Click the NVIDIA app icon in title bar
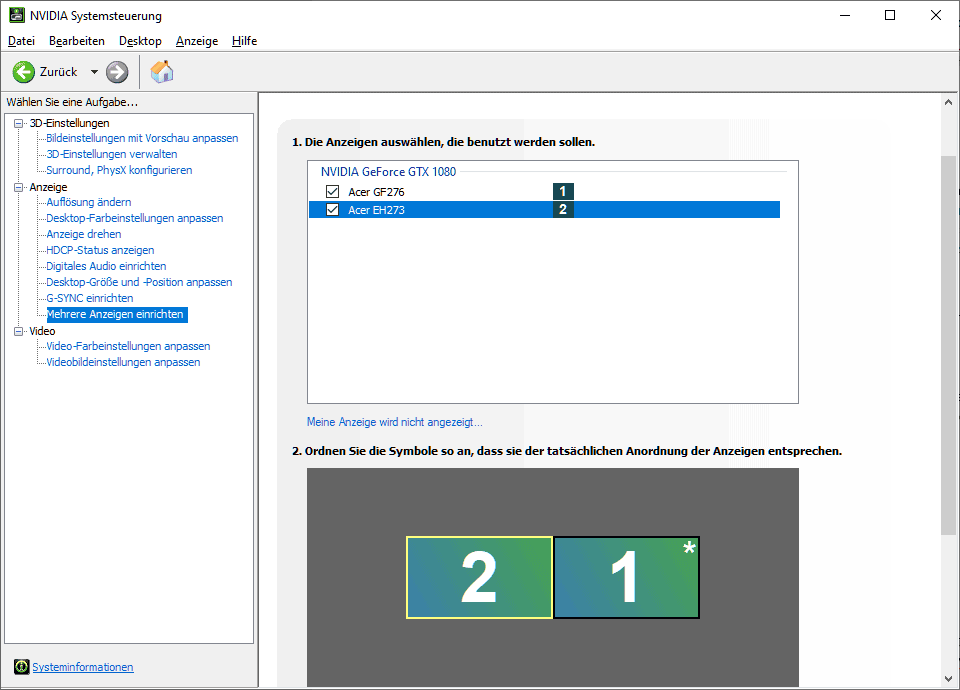 17,16
